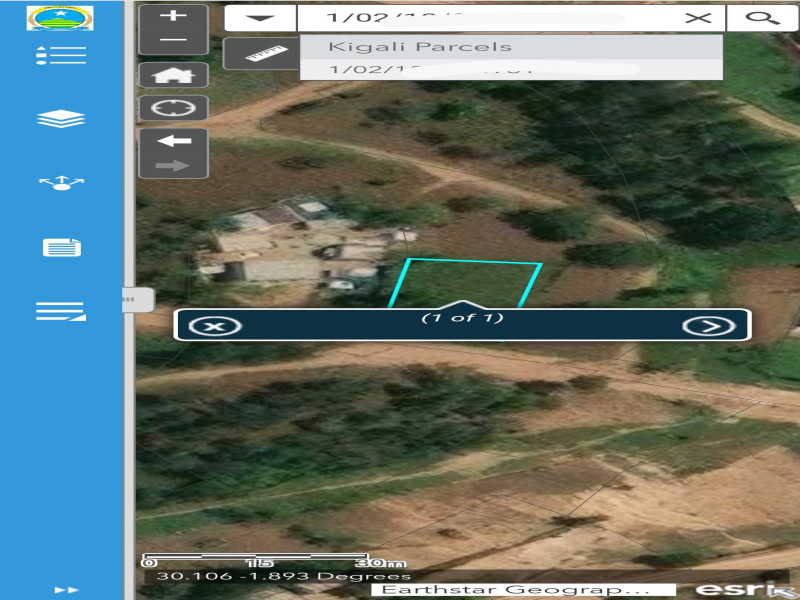
Task: Go to previous map extent
Action: 173,141
